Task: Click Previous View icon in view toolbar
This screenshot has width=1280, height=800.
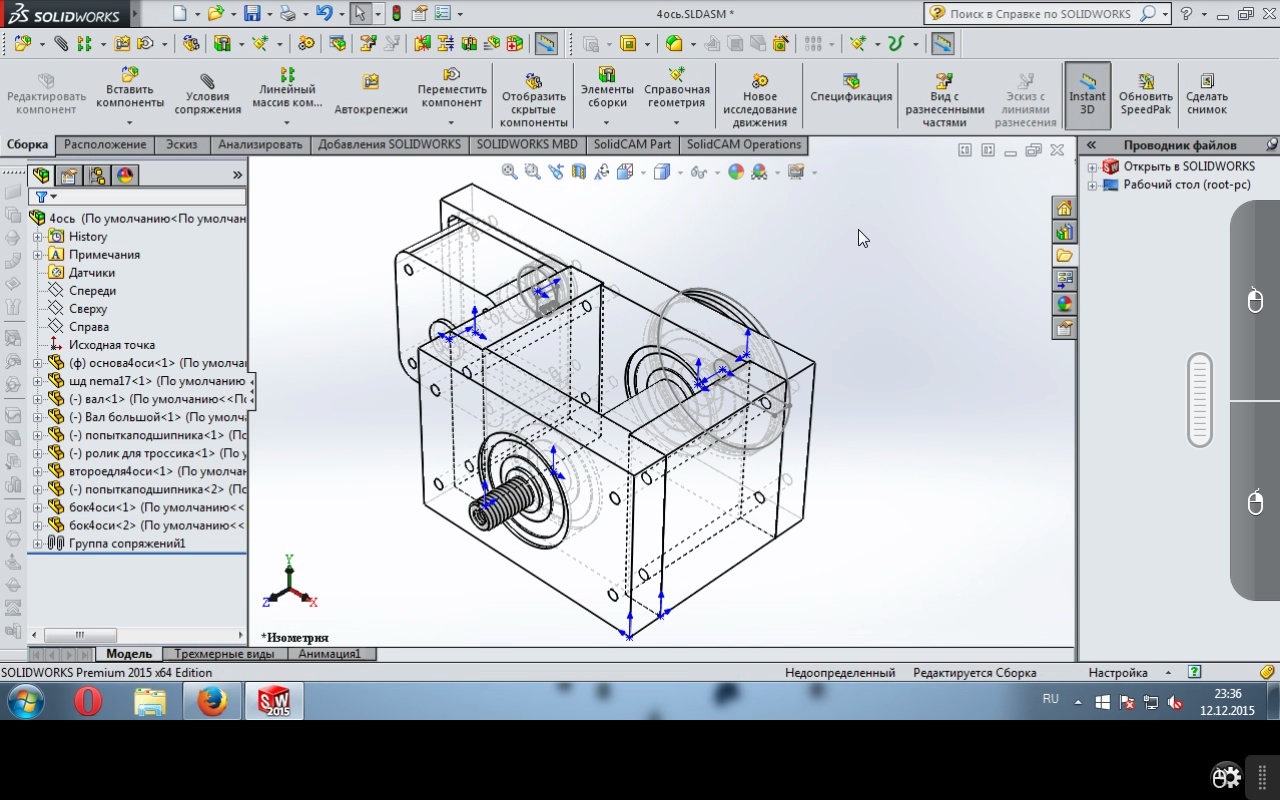Action: coord(556,172)
